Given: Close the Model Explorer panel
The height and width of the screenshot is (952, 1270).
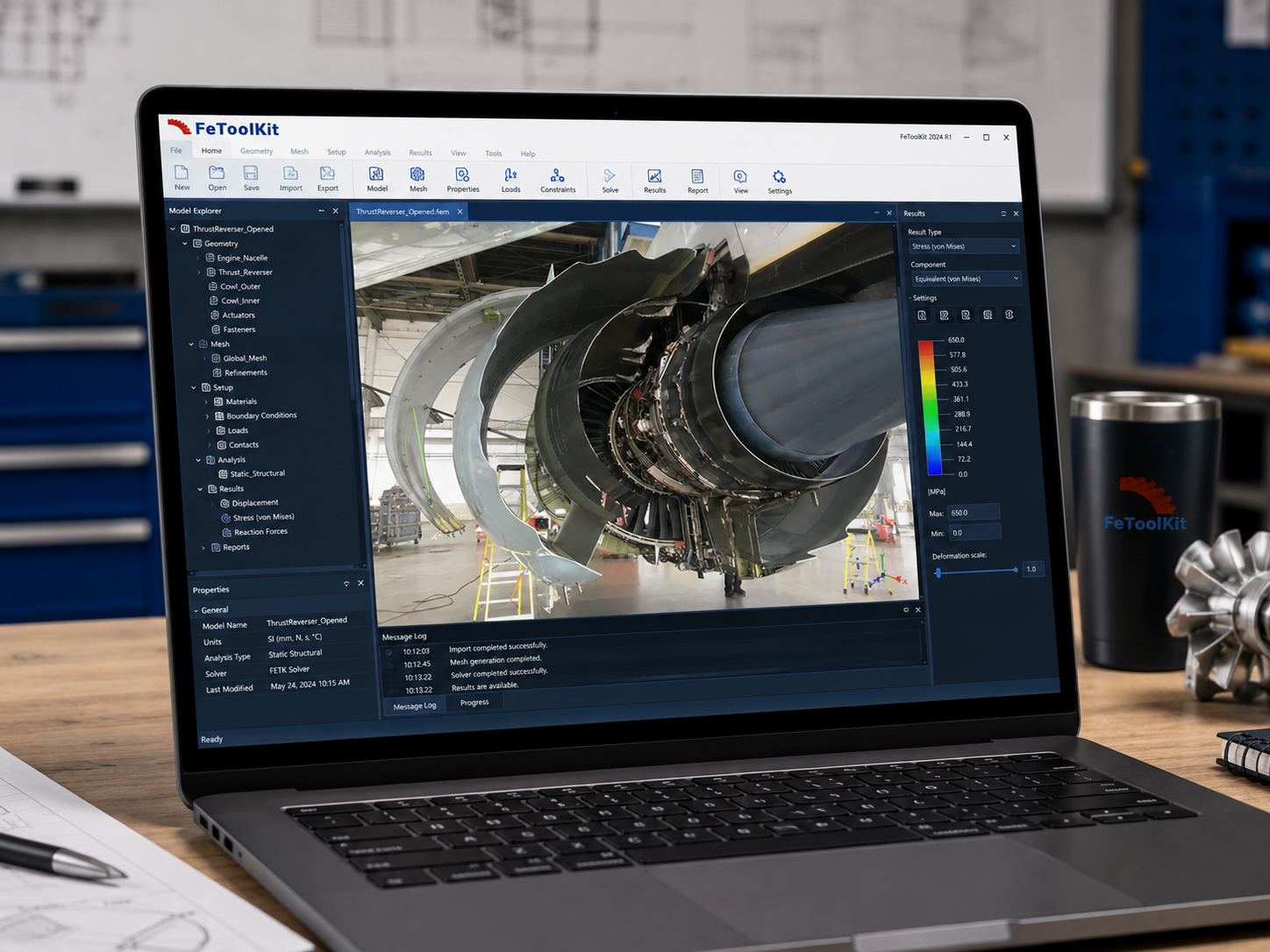Looking at the screenshot, I should click(x=335, y=210).
